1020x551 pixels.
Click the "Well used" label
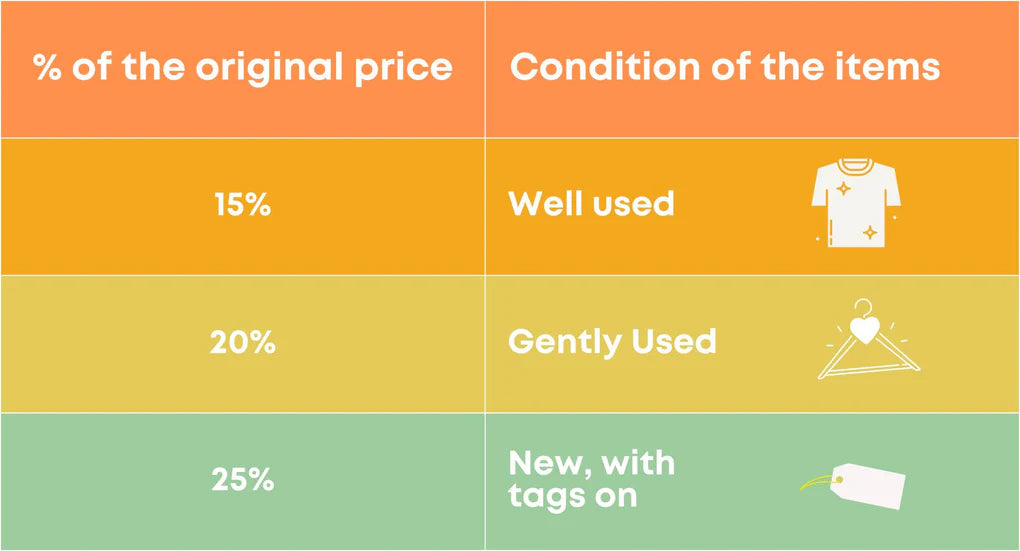591,204
